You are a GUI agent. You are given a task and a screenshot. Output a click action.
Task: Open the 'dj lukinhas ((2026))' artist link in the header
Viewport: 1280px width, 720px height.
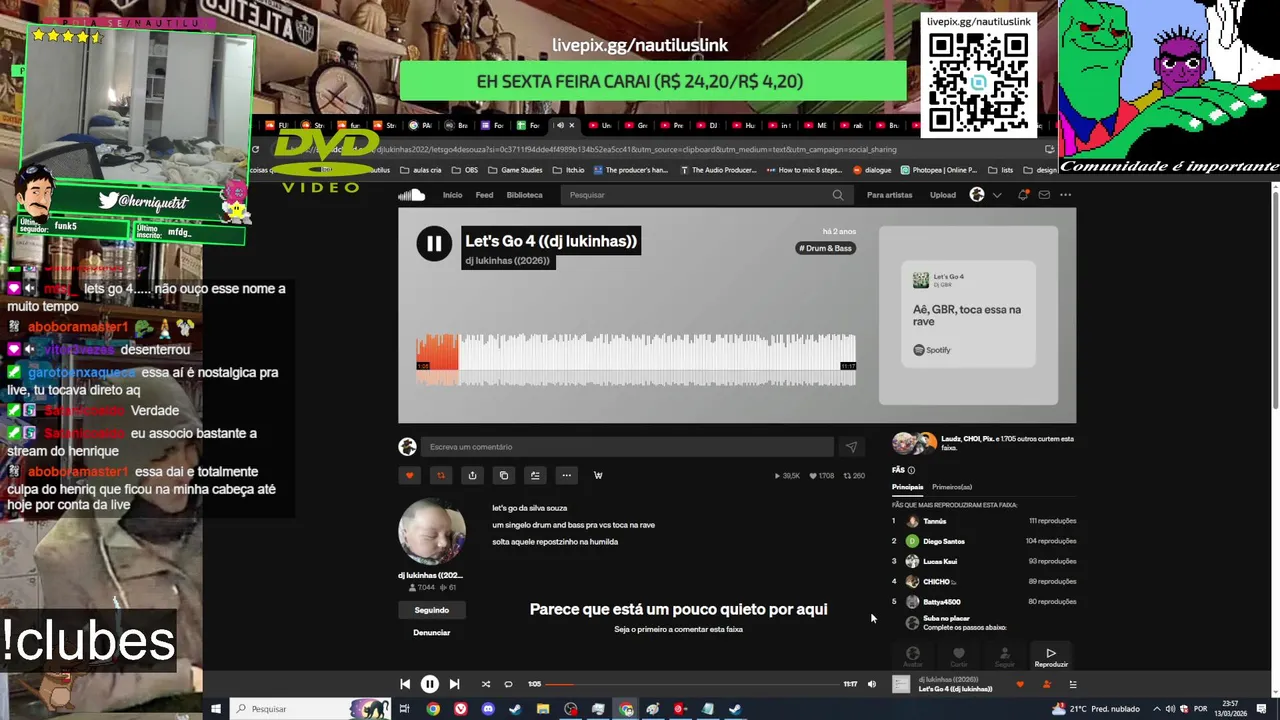point(508,261)
